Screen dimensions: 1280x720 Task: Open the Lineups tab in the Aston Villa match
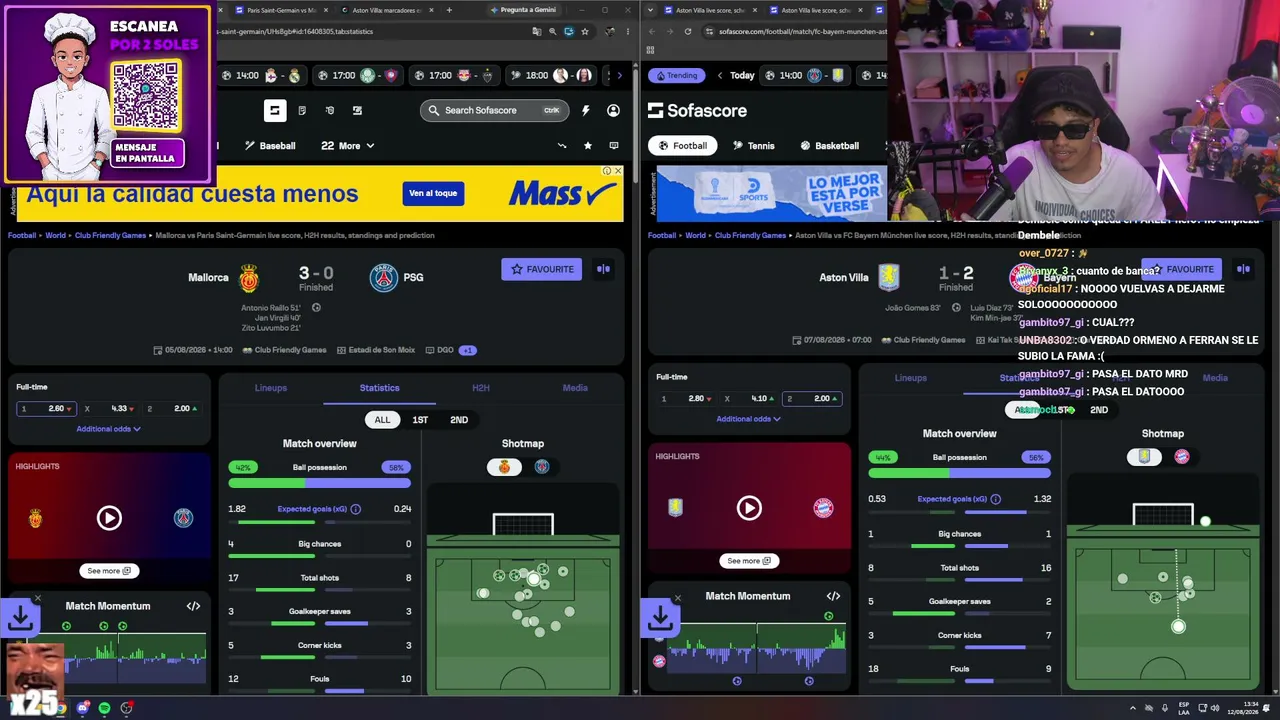911,378
